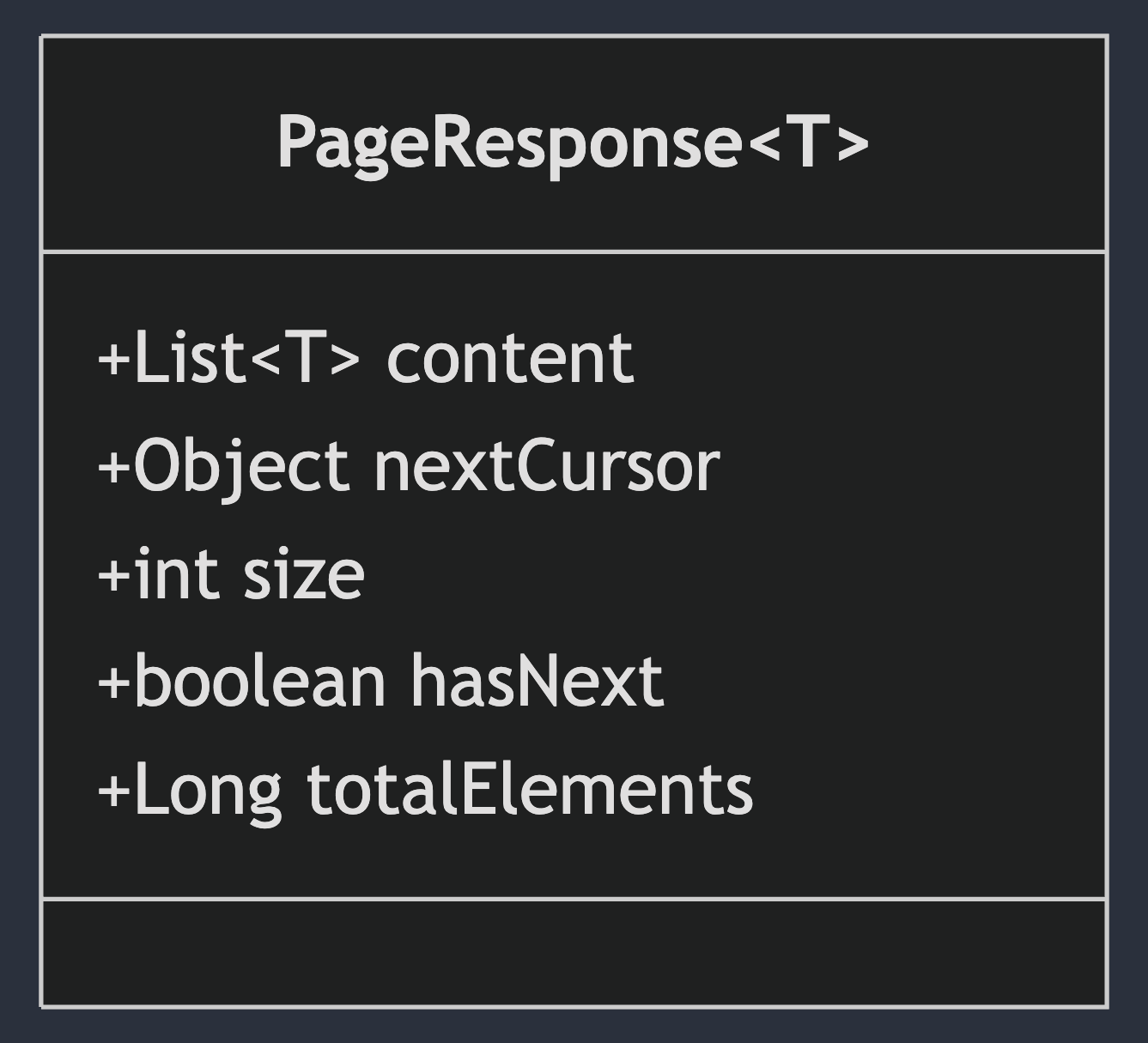Viewport: 1148px width, 1043px height.
Task: Select the hasNext attribute name
Action: click(536, 682)
